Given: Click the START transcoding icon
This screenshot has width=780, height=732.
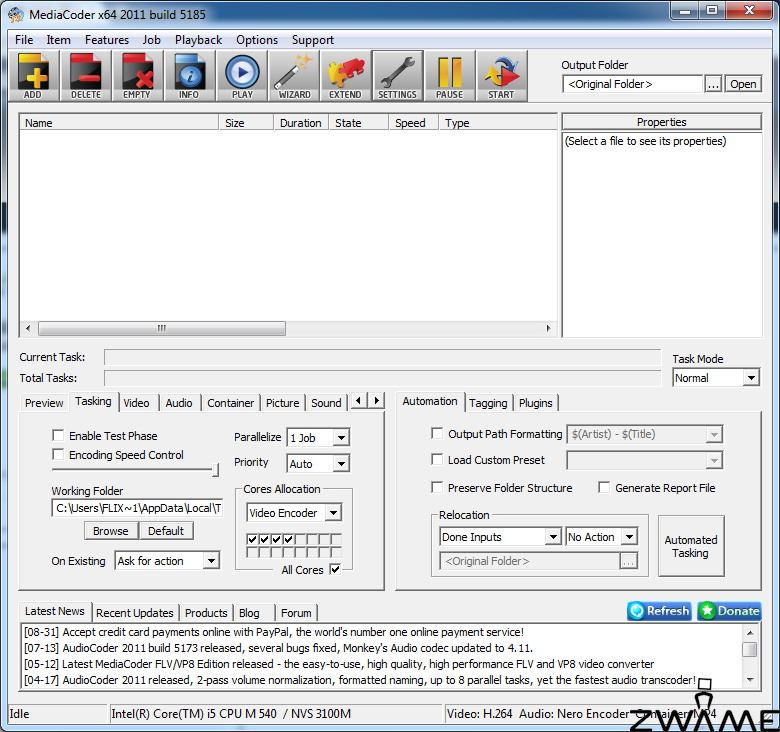Looking at the screenshot, I should coord(501,76).
